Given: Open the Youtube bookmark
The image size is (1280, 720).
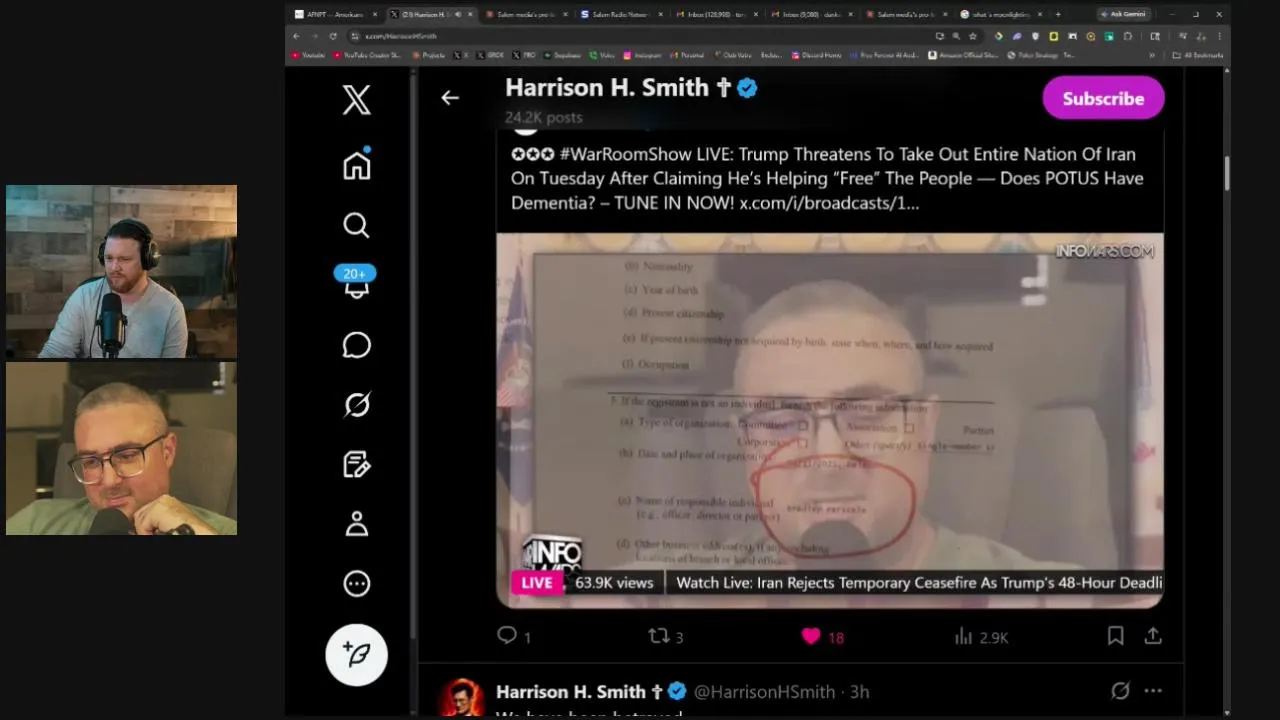Looking at the screenshot, I should click(308, 55).
